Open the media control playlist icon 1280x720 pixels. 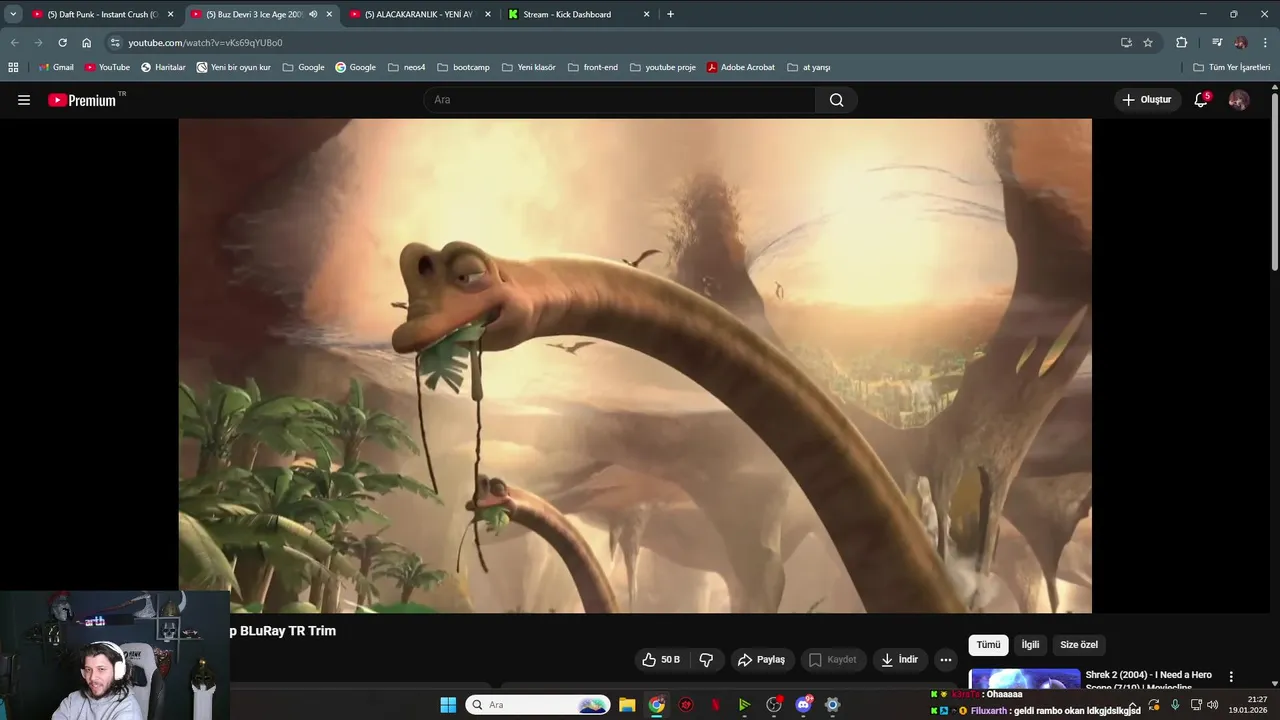[x=1217, y=43]
